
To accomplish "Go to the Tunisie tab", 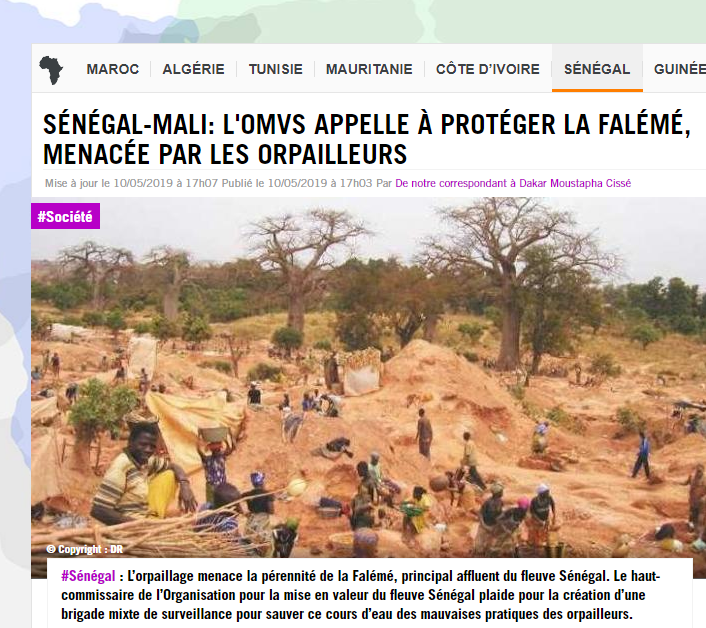I will tap(276, 69).
